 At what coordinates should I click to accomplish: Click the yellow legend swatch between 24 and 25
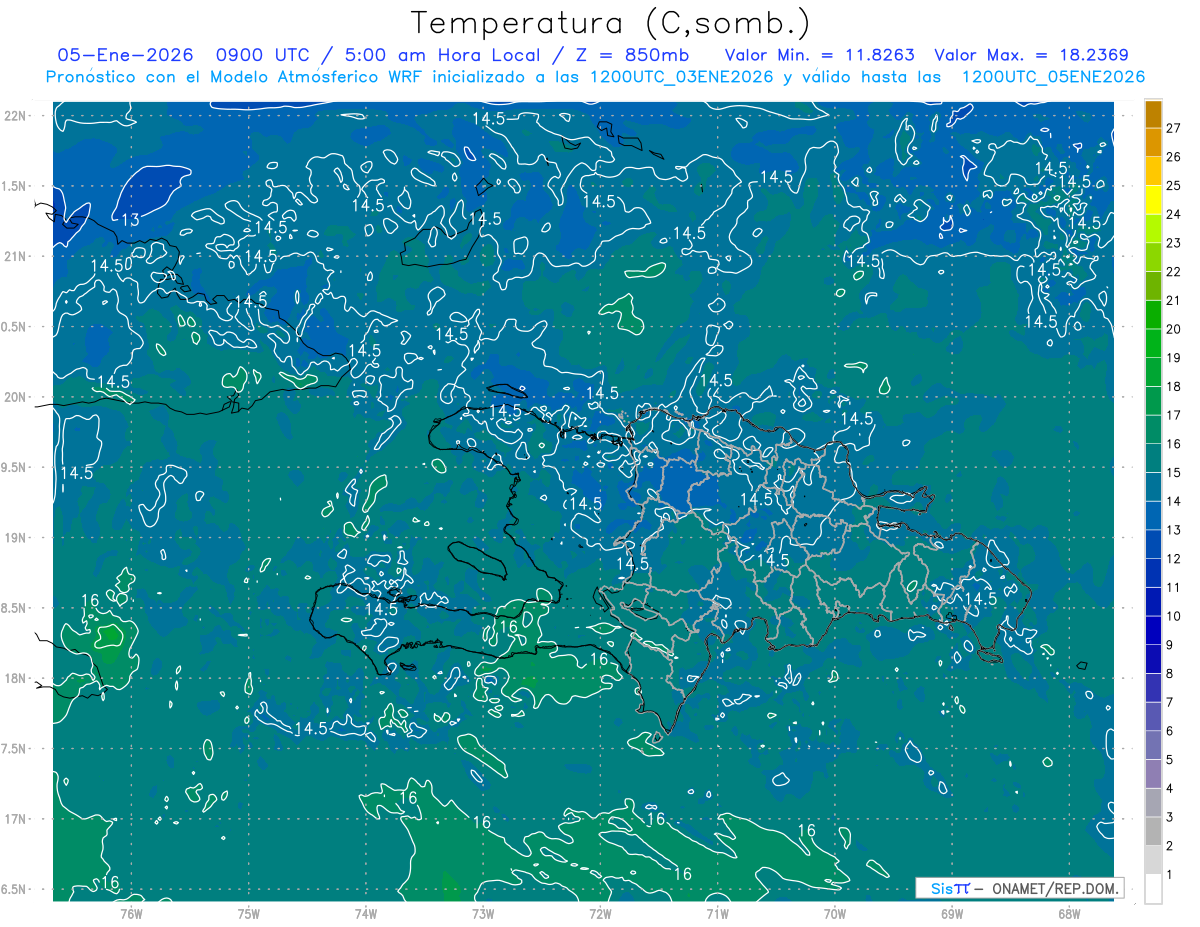pyautogui.click(x=1153, y=199)
